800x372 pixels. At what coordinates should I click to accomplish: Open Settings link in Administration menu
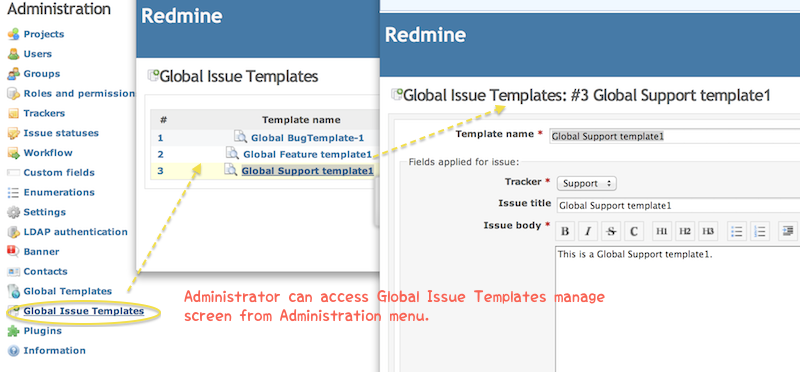(44, 212)
